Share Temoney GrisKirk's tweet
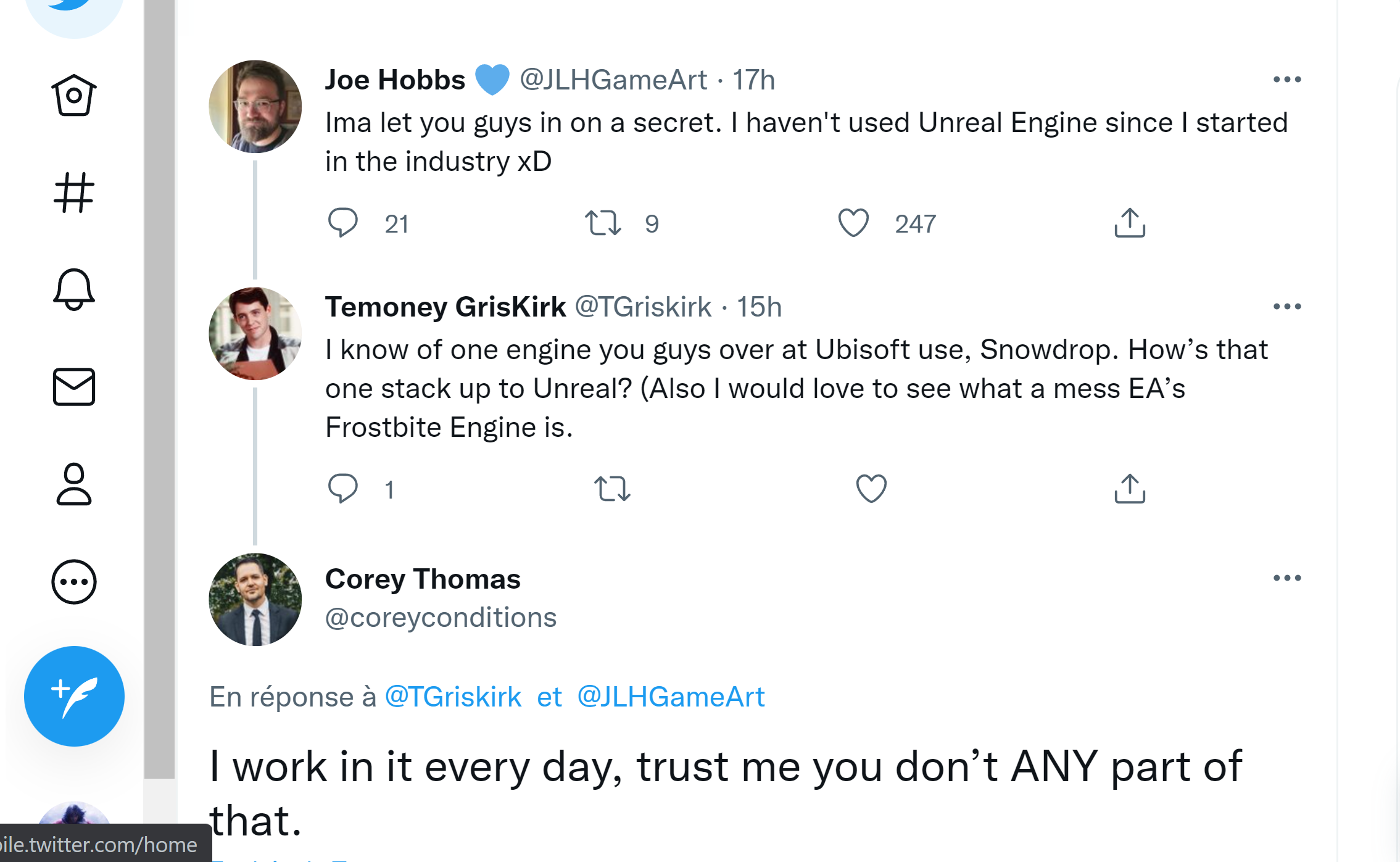The image size is (1400, 862). pyautogui.click(x=1130, y=489)
